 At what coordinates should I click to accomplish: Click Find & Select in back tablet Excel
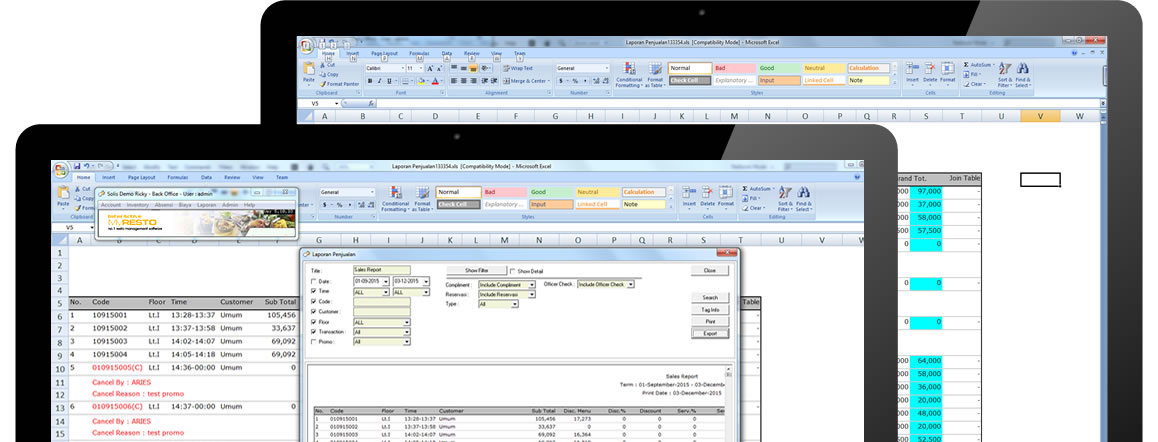point(1023,74)
